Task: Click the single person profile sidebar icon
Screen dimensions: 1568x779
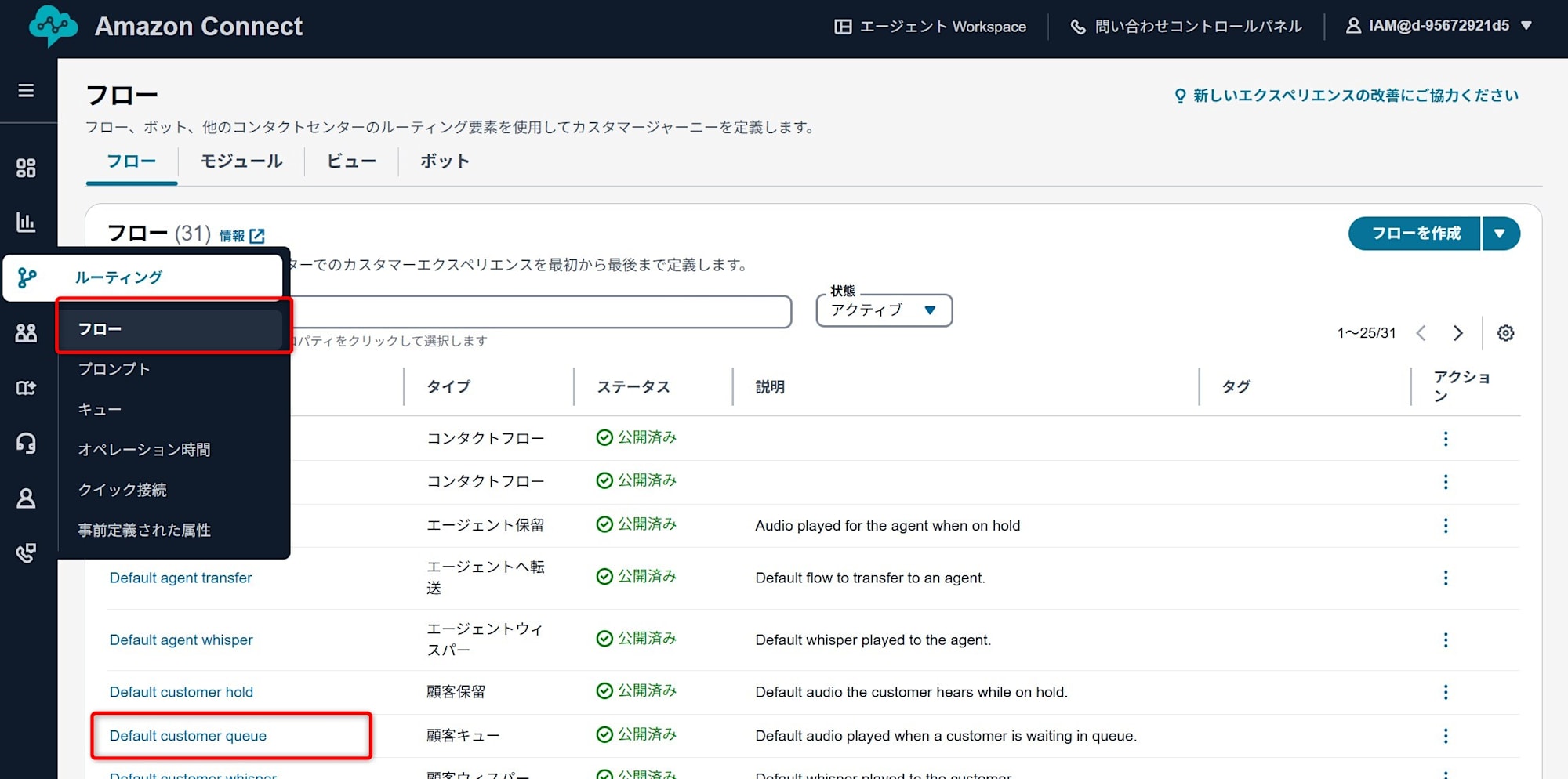Action: [26, 498]
